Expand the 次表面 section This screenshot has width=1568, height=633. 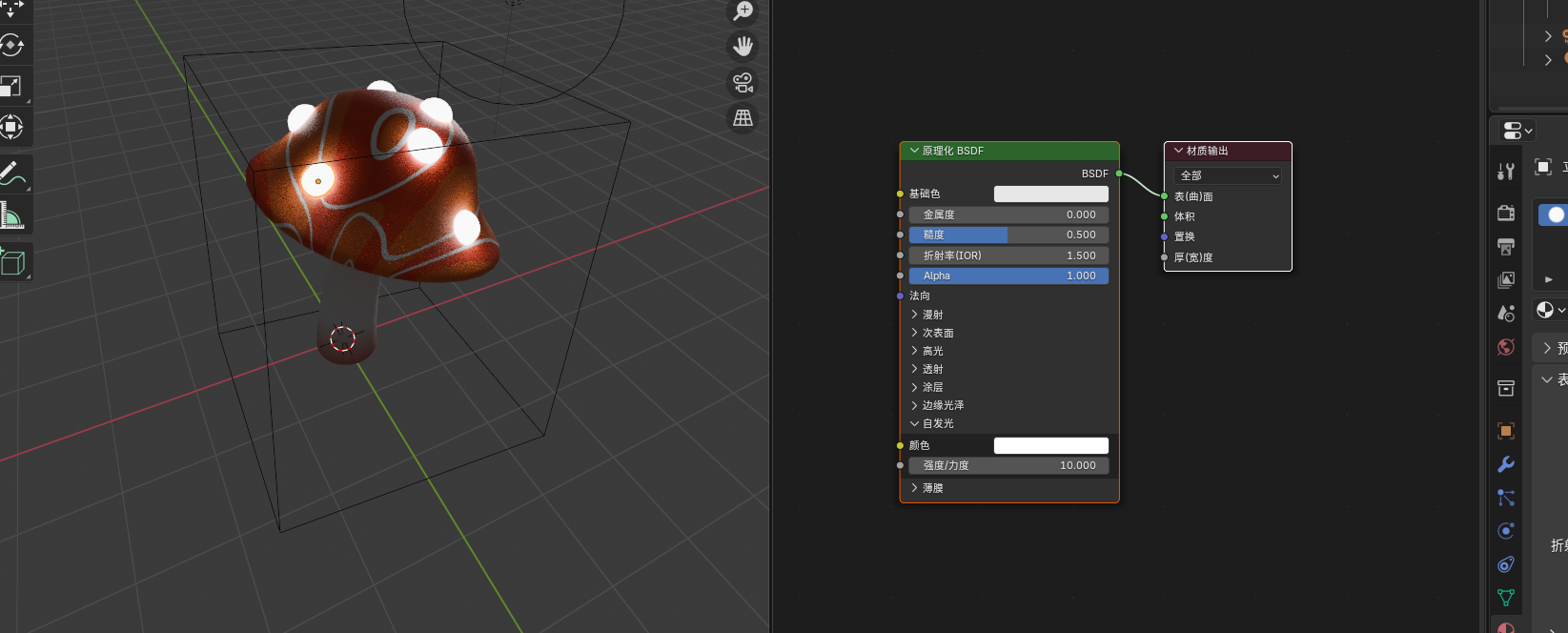pos(937,333)
